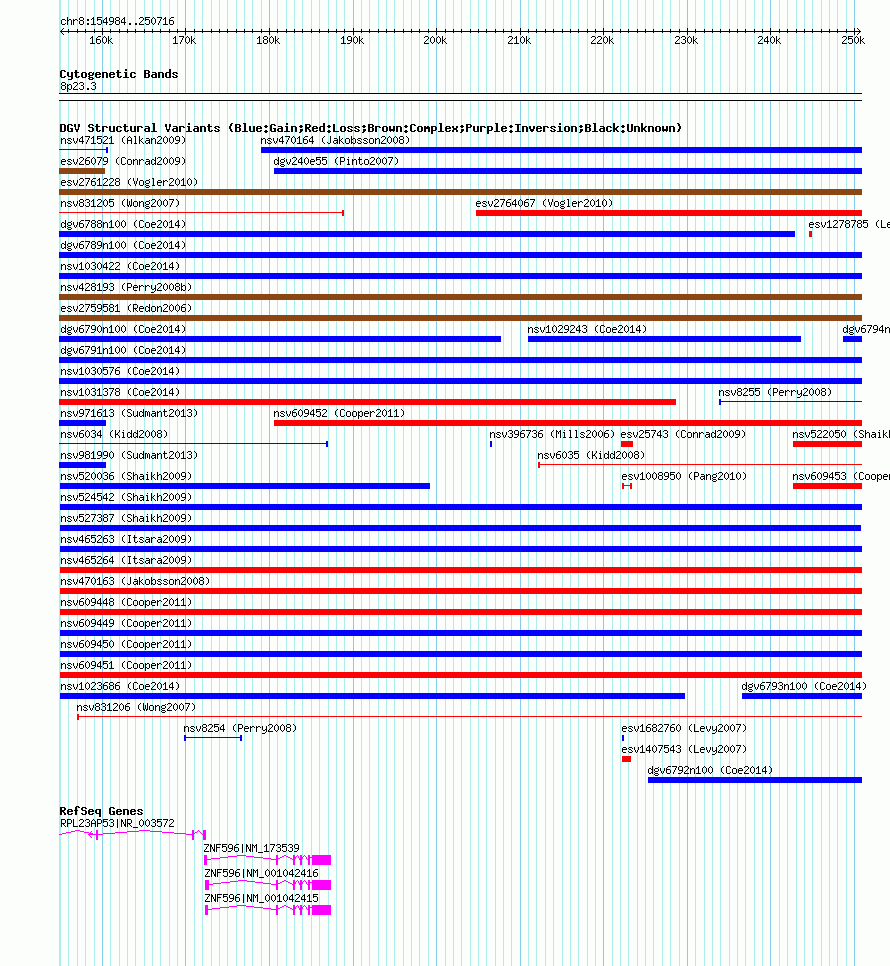Open the nsv971613 (Sudmant2013) variant label
The image size is (890, 966).
pos(129,413)
